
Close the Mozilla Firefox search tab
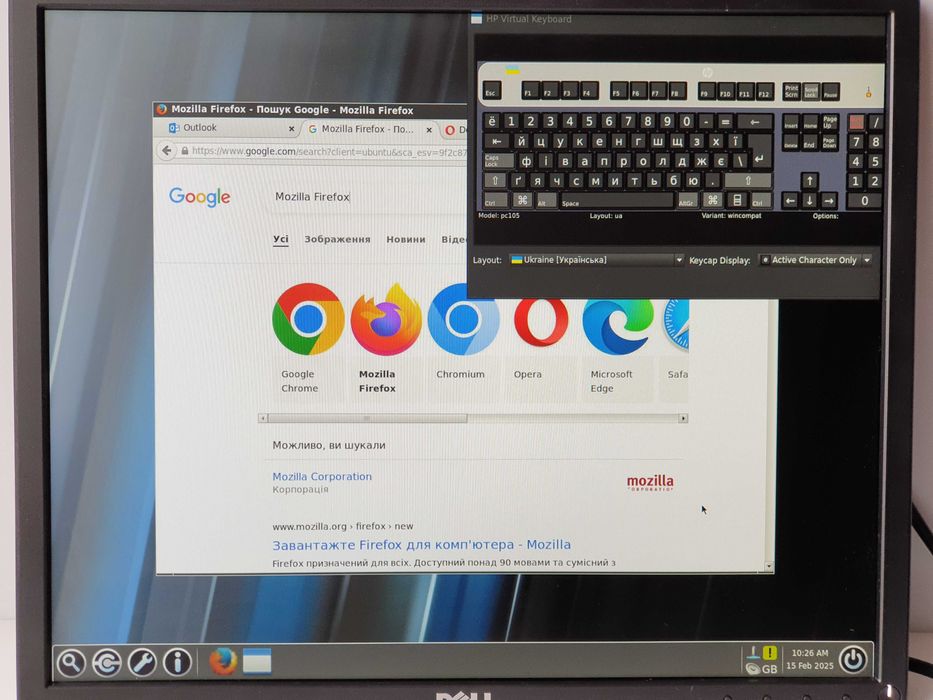[428, 129]
